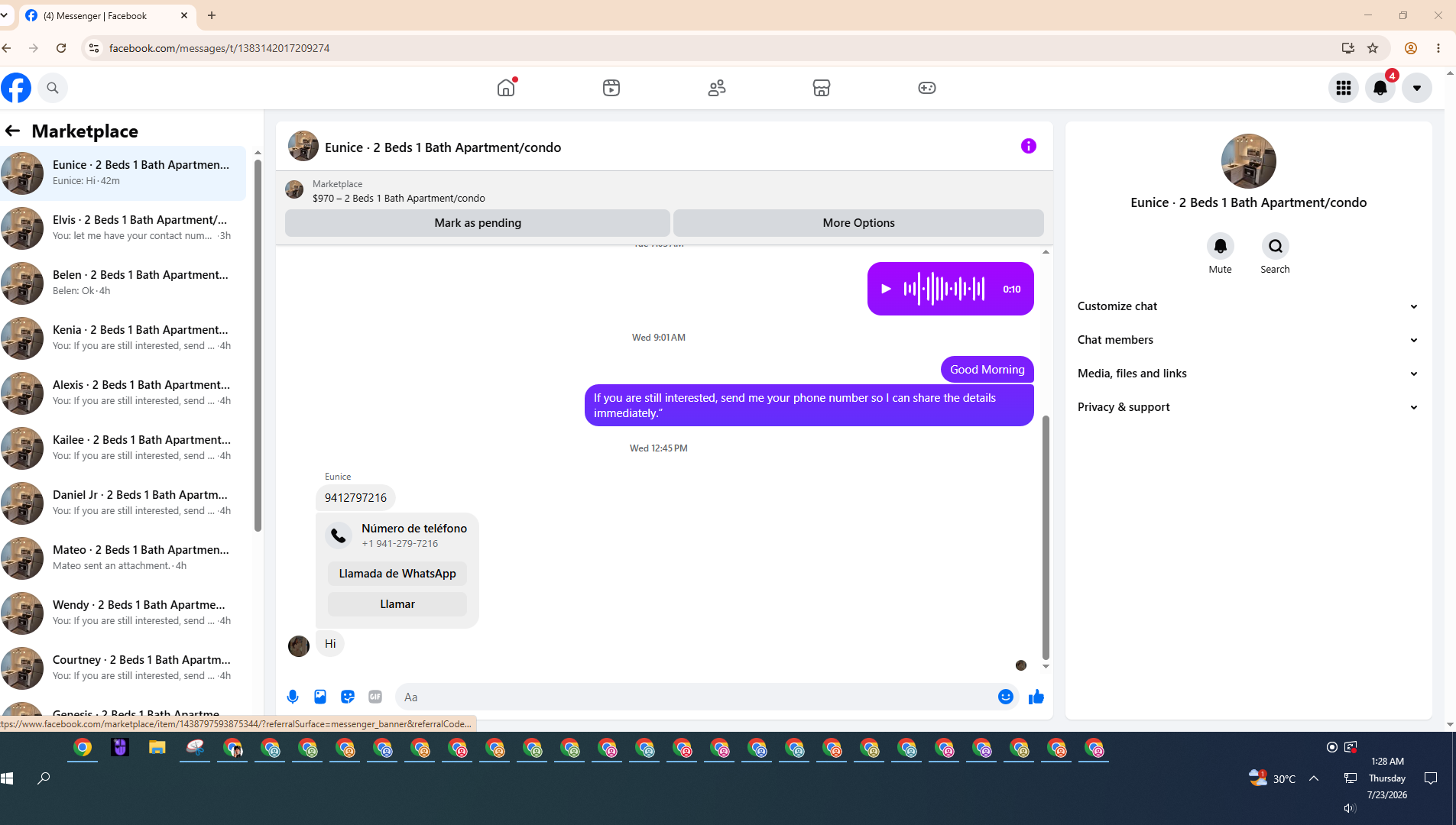This screenshot has width=1456, height=825.
Task: Choose a sticker
Action: pos(348,697)
